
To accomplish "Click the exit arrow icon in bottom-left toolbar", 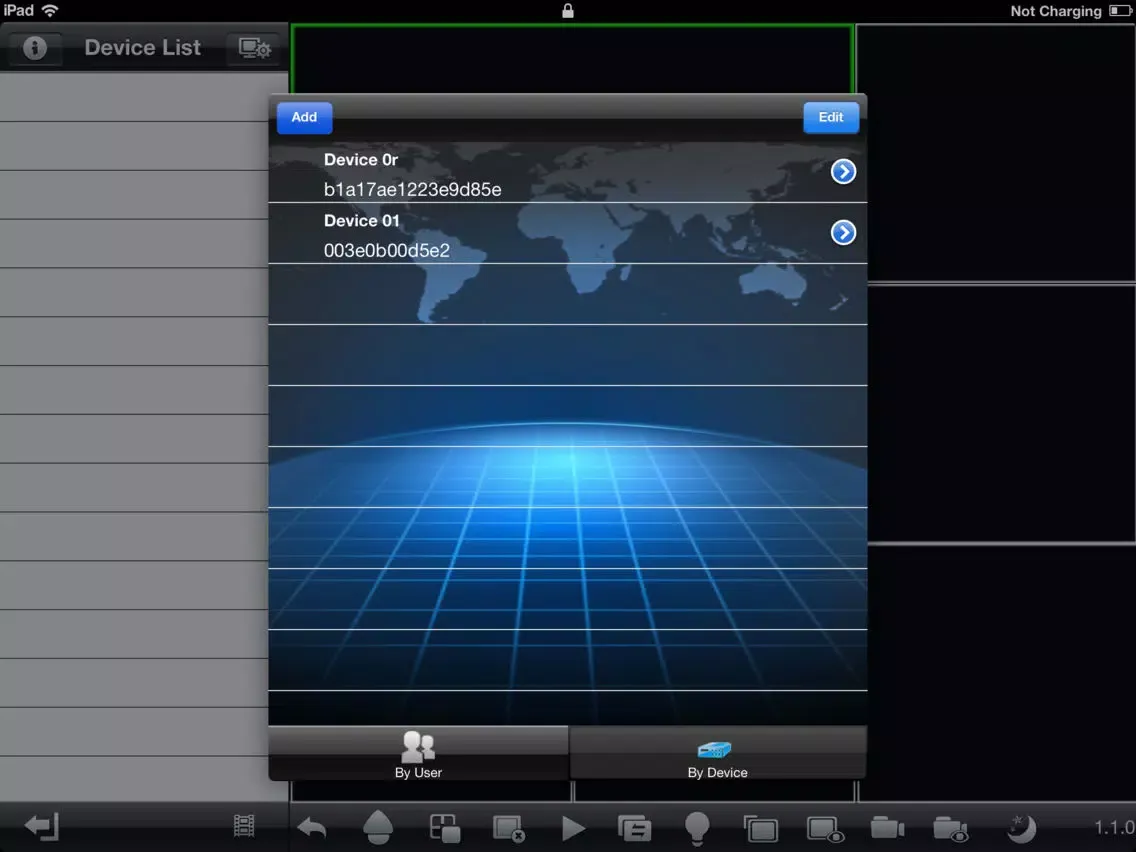I will tap(41, 827).
